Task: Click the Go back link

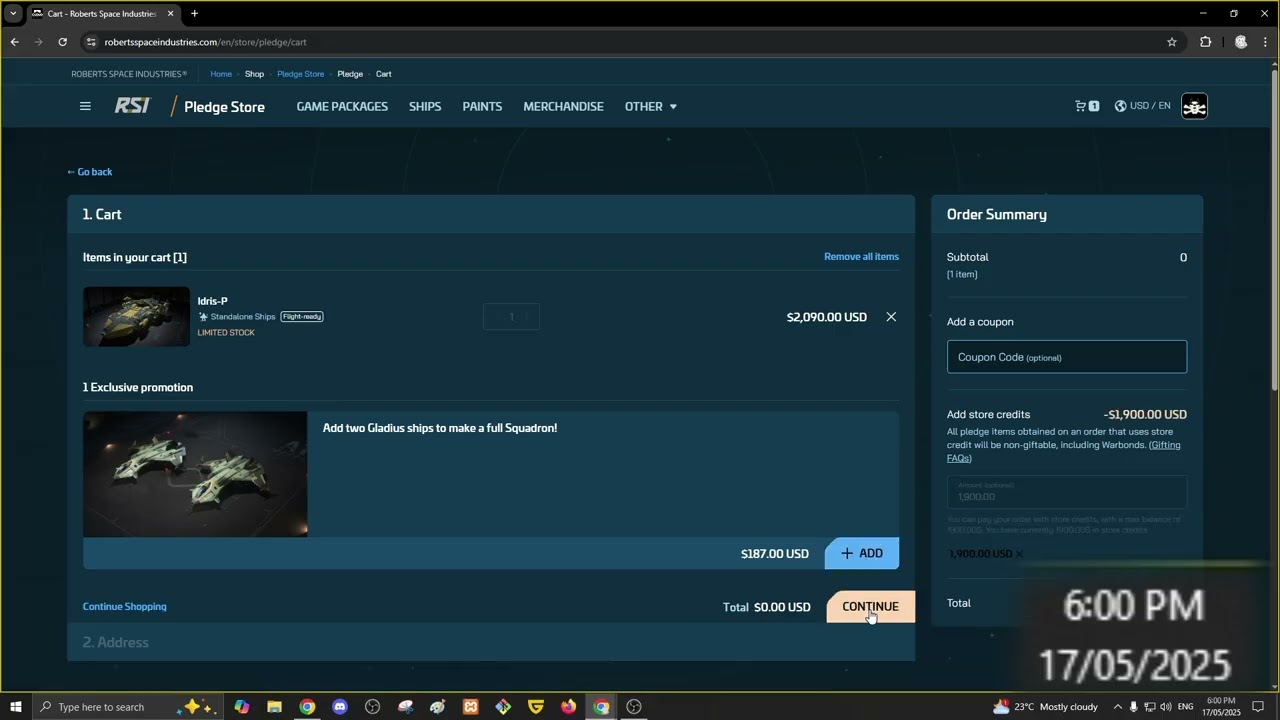Action: [90, 172]
